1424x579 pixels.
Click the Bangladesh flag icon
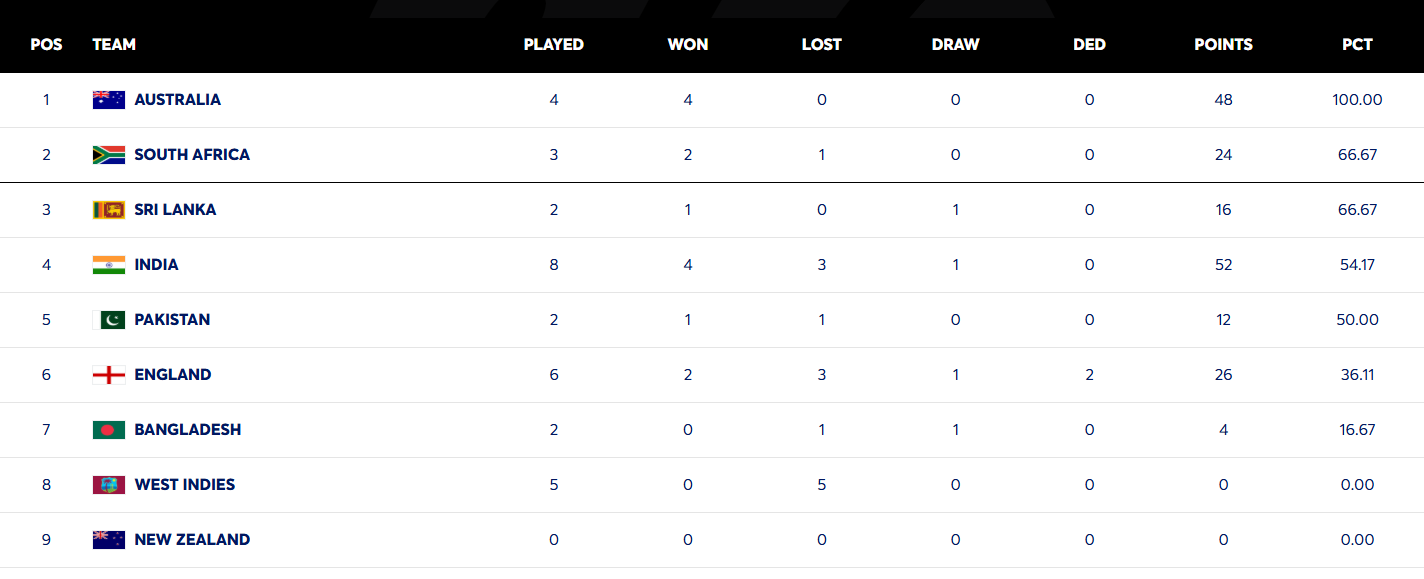coord(109,430)
